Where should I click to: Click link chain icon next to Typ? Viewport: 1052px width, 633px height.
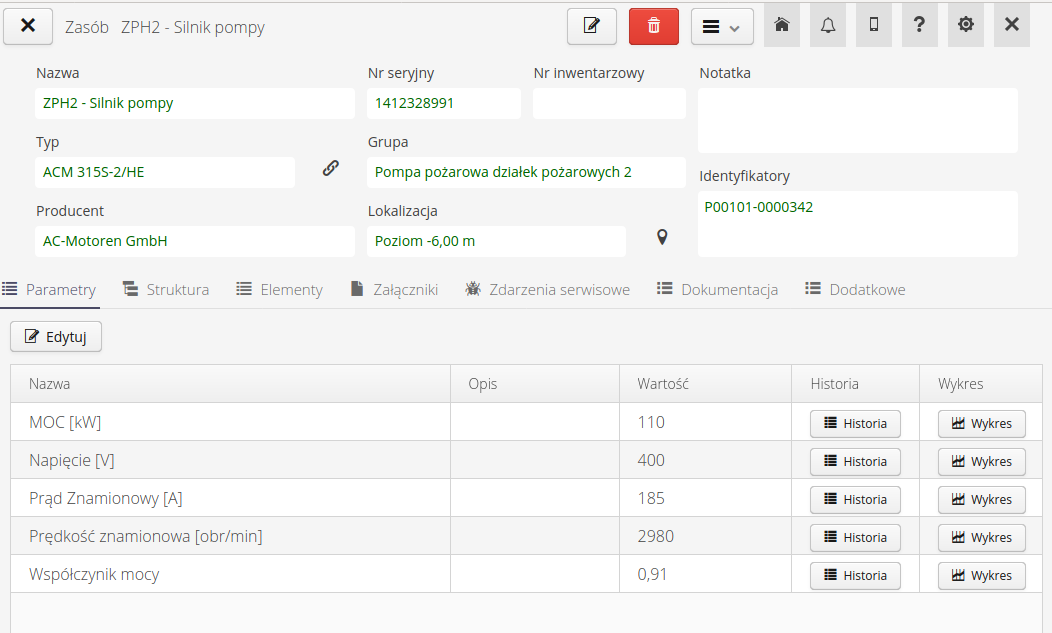point(331,168)
